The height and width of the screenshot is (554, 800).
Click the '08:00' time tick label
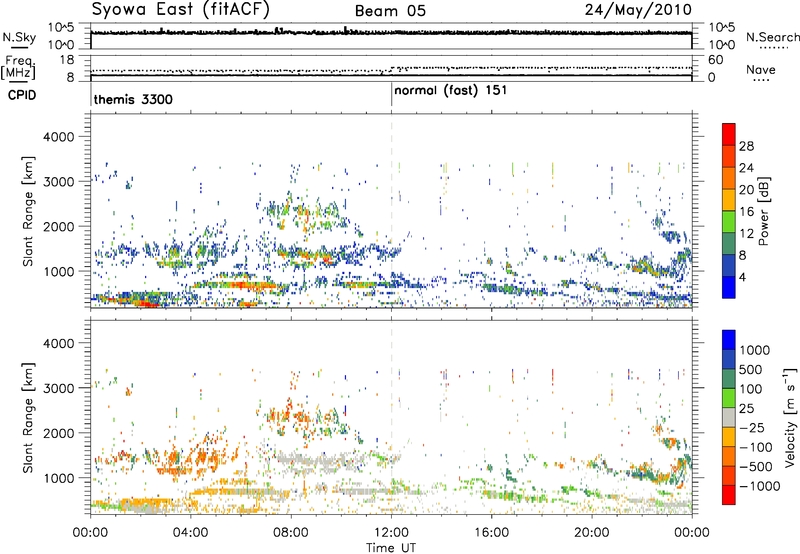pyautogui.click(x=291, y=533)
